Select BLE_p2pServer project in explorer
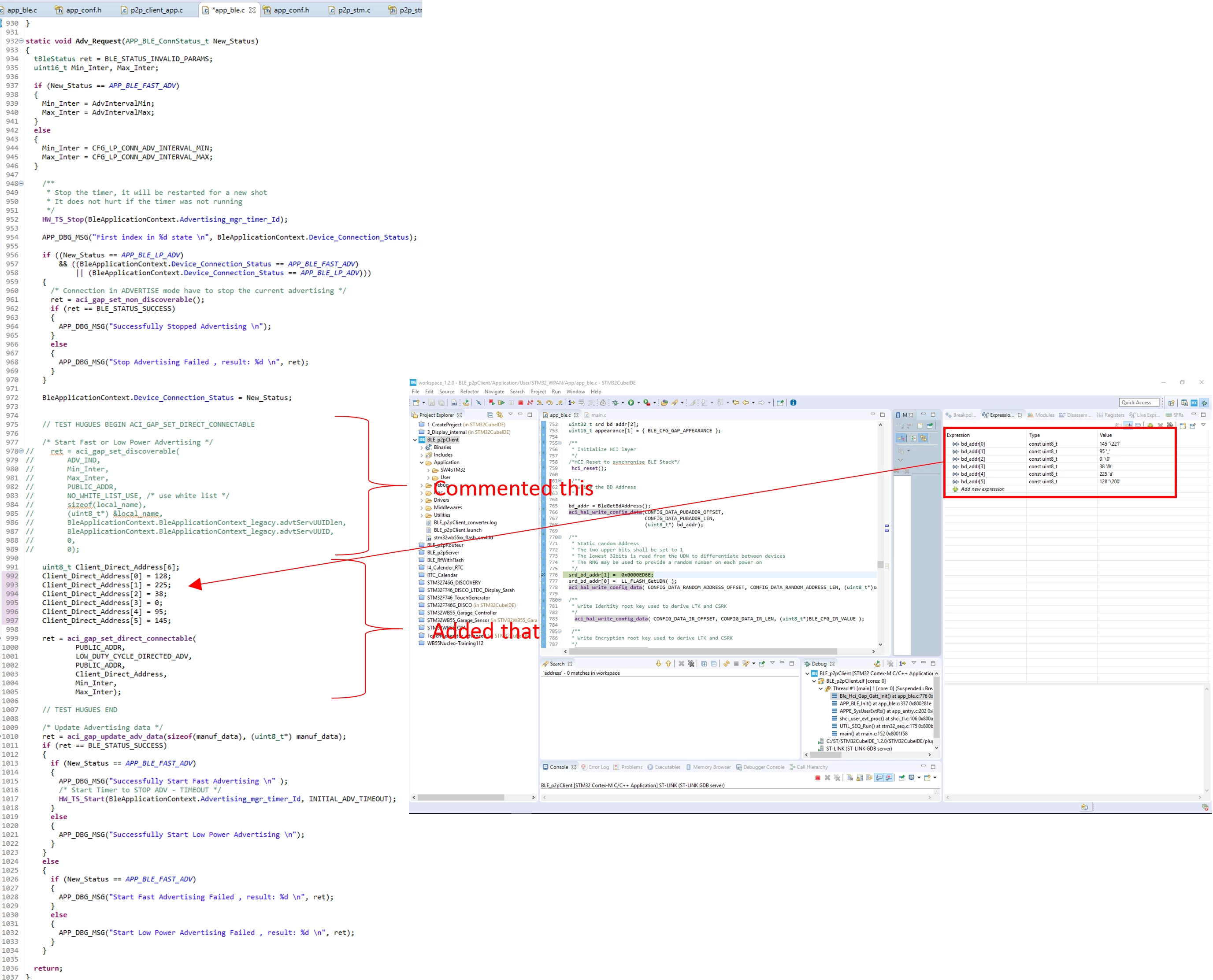 tap(439, 553)
